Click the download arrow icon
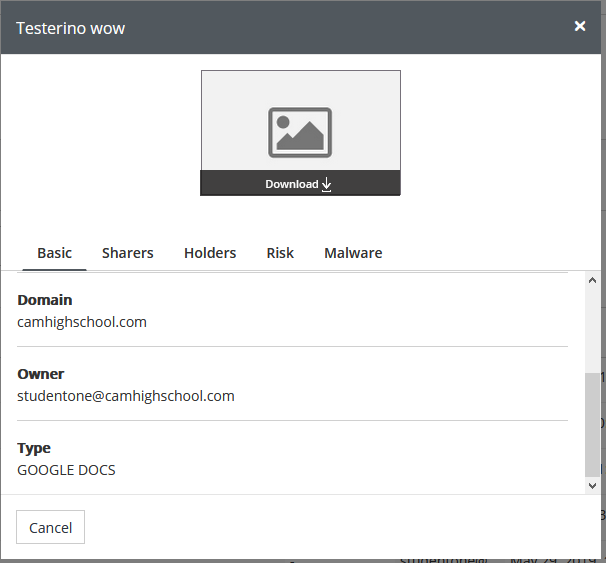This screenshot has width=606, height=563. (x=327, y=184)
